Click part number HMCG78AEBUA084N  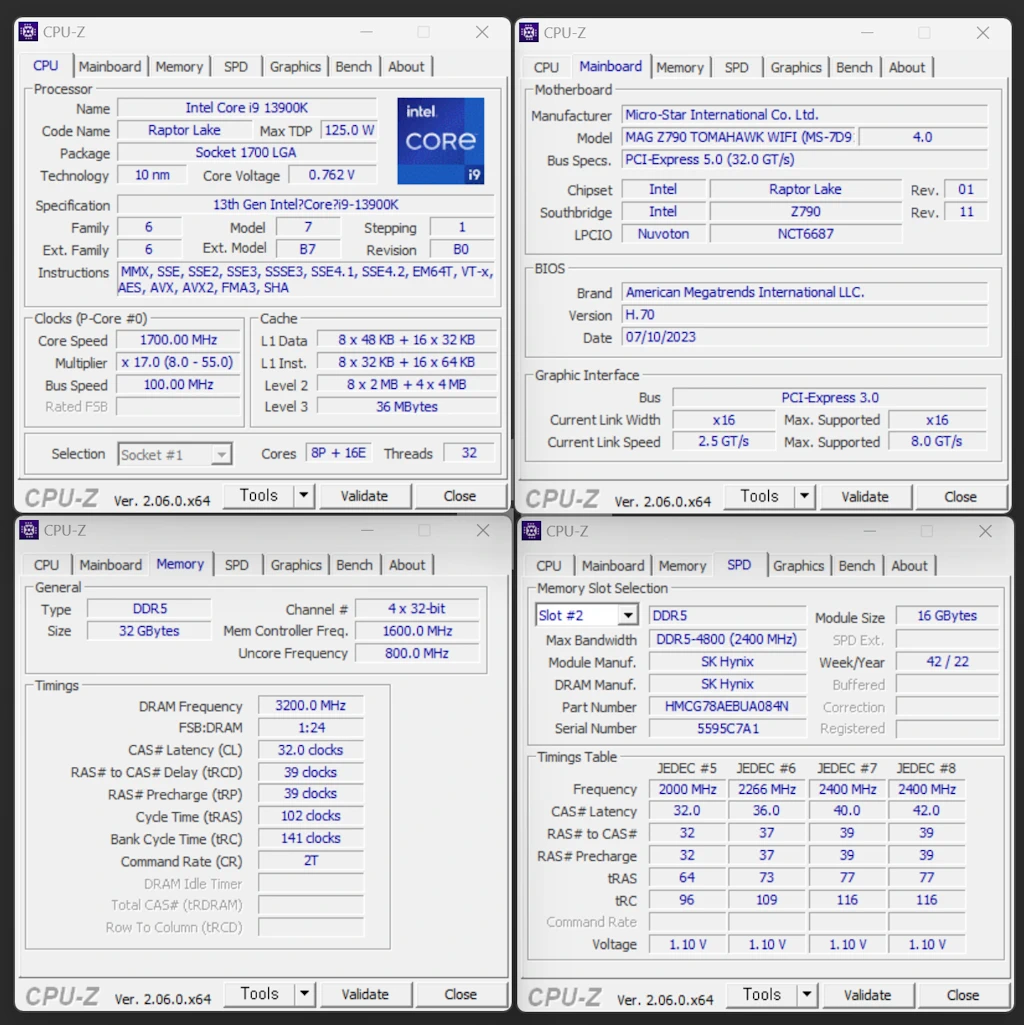coord(727,707)
